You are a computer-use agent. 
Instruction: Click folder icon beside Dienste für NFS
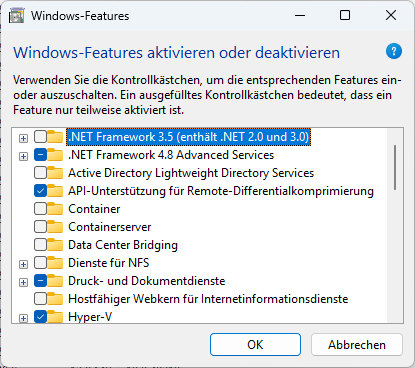coord(55,263)
